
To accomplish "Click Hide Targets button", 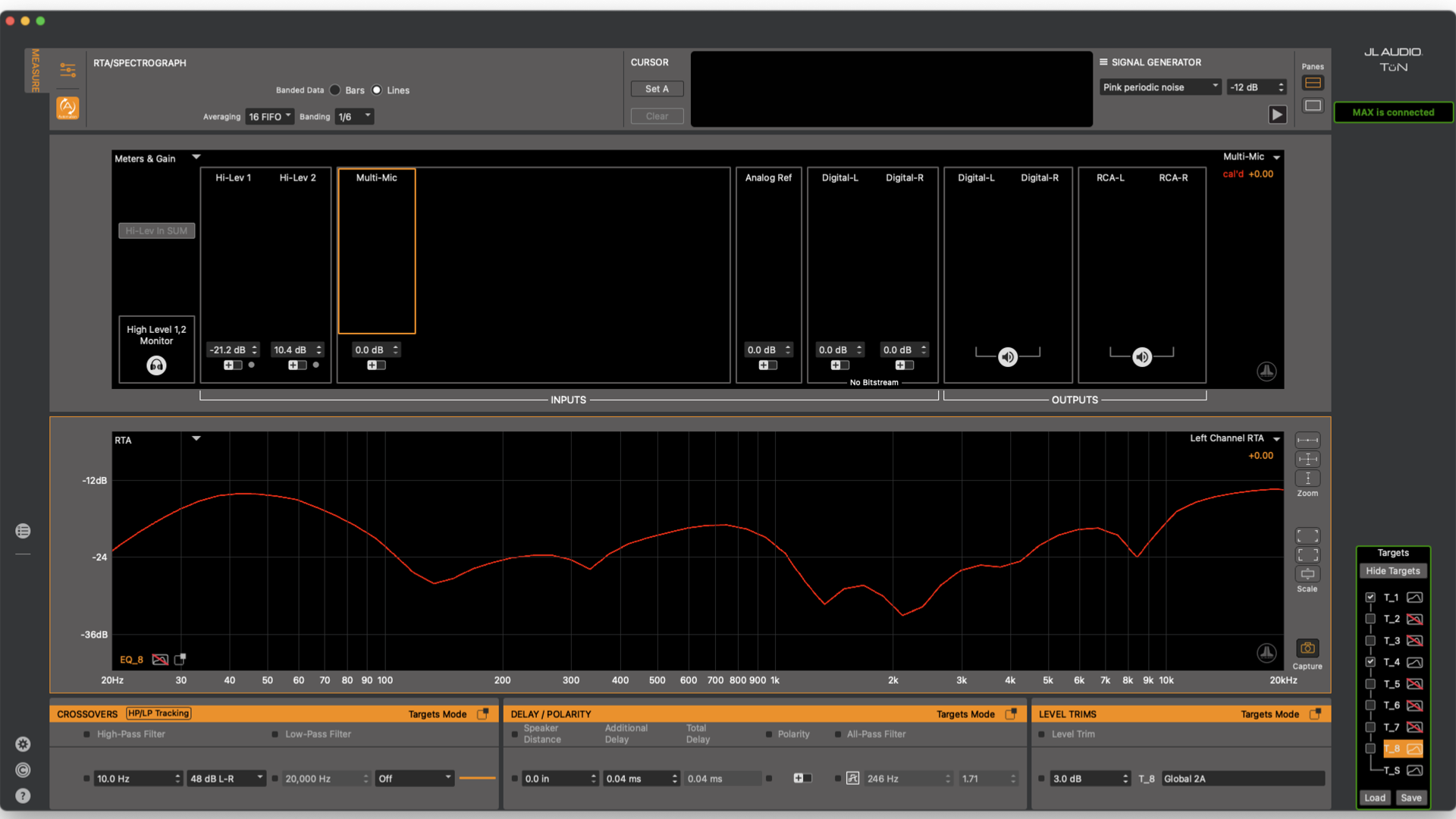I will click(x=1392, y=571).
